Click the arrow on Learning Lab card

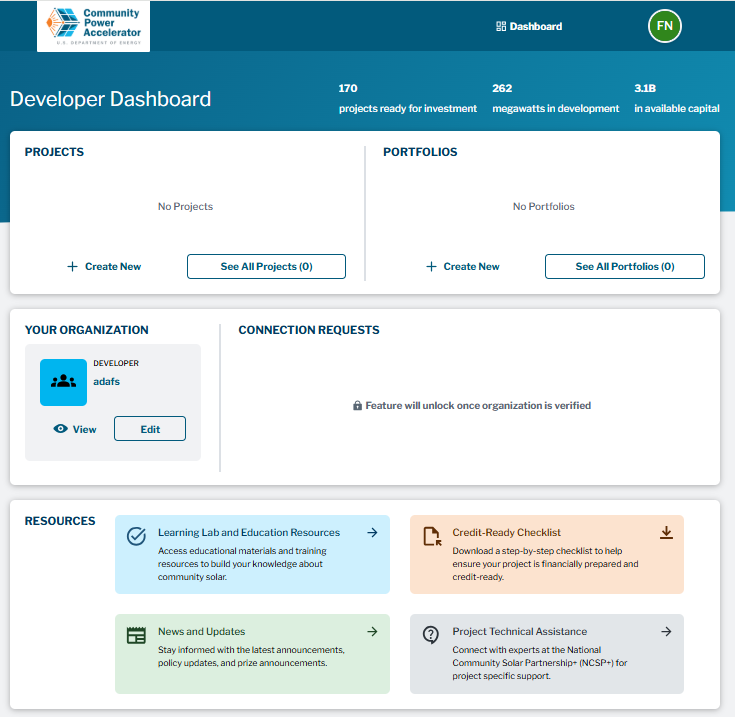pyautogui.click(x=372, y=532)
